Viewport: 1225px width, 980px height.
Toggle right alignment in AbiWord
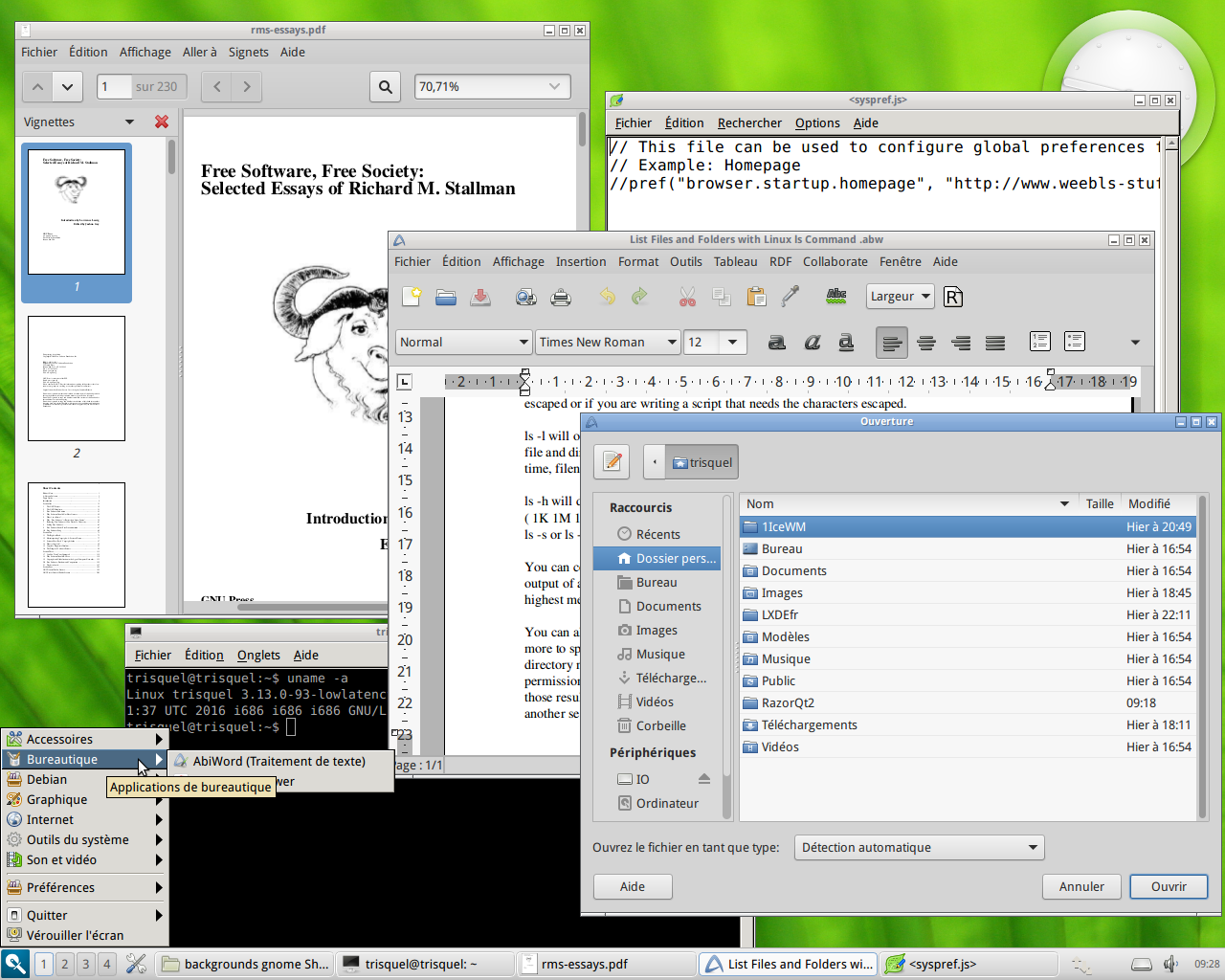point(961,342)
